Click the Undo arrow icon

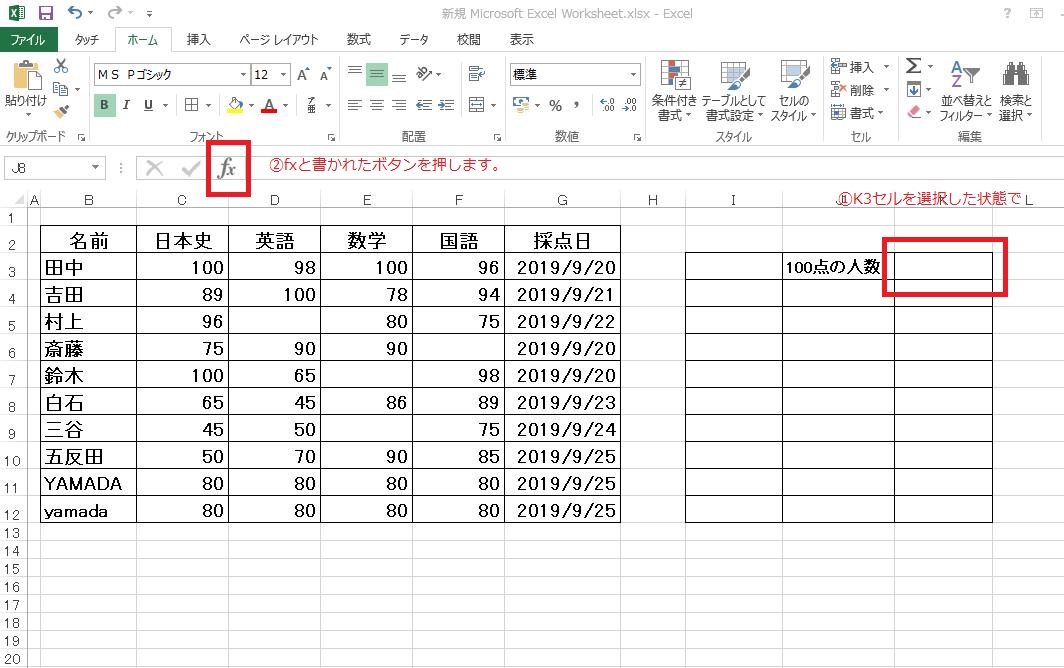click(x=75, y=14)
